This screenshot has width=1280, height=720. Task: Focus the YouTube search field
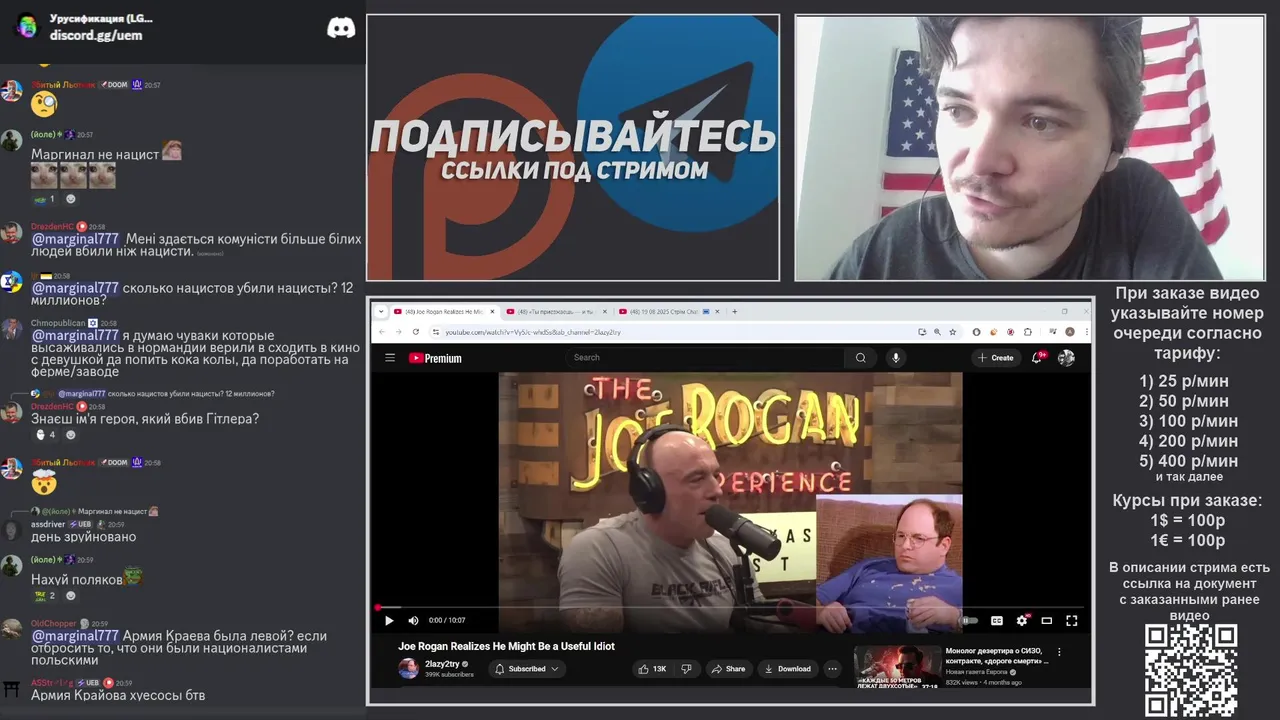(705, 358)
